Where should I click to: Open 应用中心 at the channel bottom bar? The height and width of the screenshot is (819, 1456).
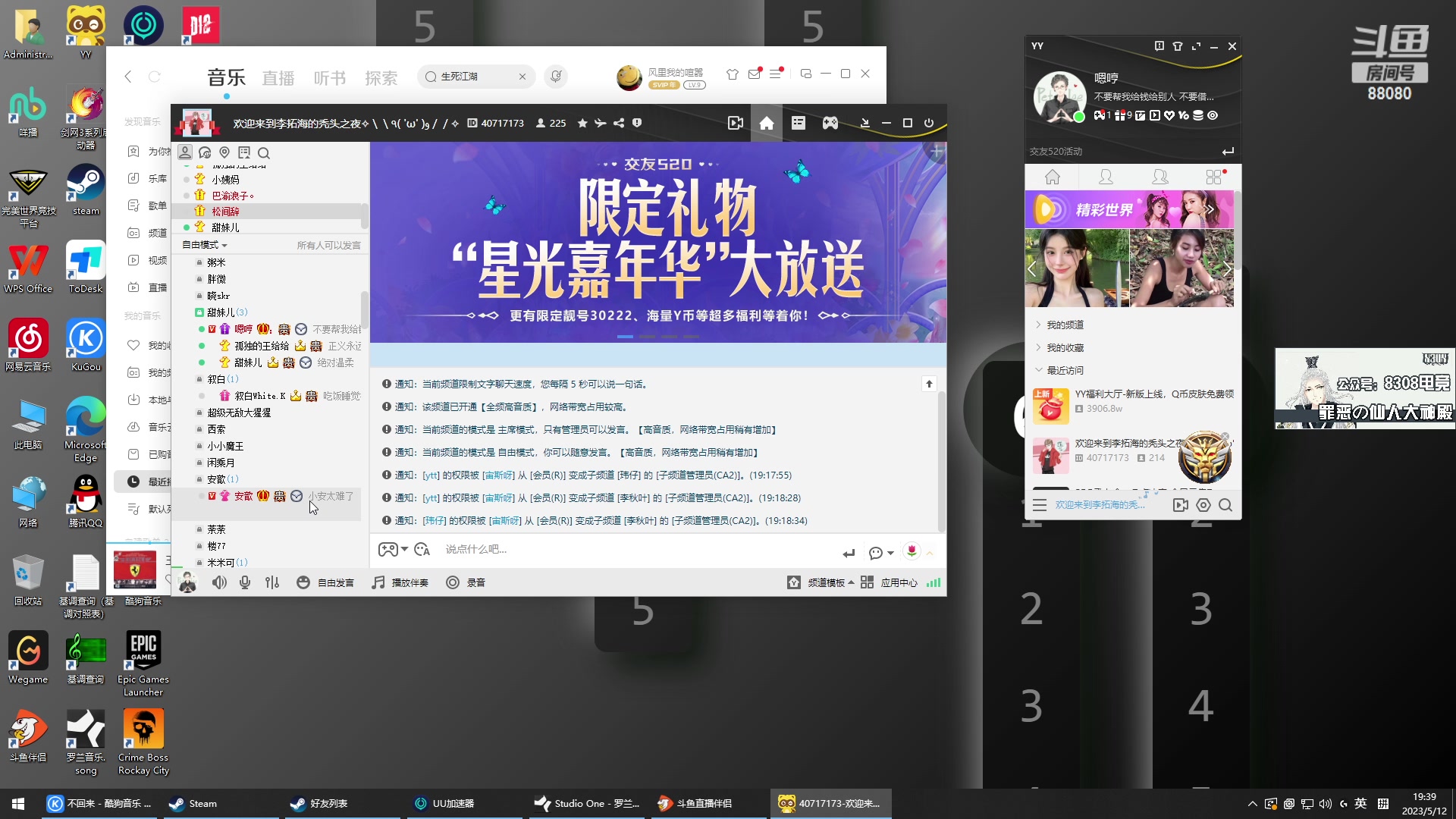[899, 582]
